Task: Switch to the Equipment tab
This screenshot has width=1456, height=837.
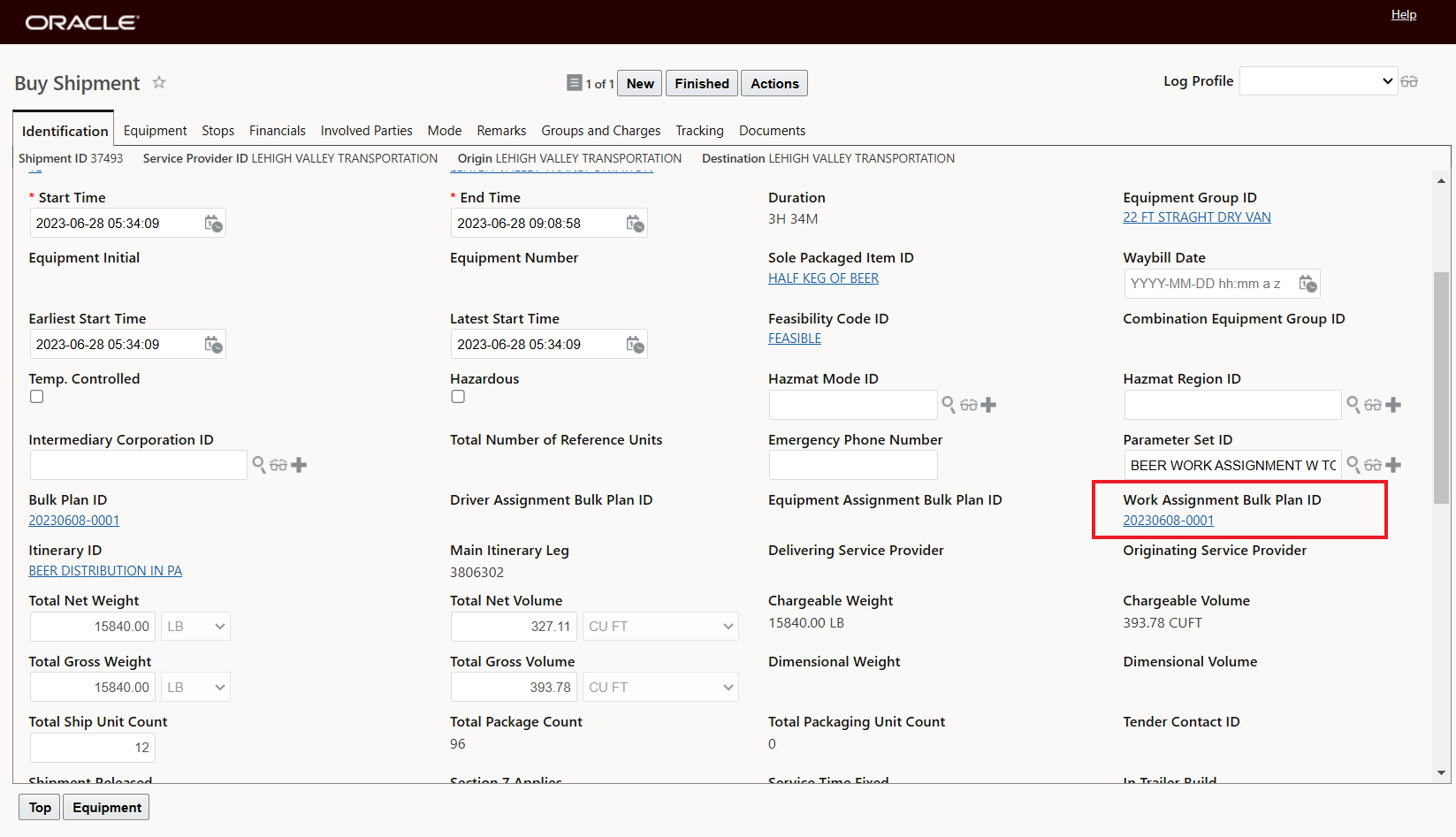Action: pos(156,131)
